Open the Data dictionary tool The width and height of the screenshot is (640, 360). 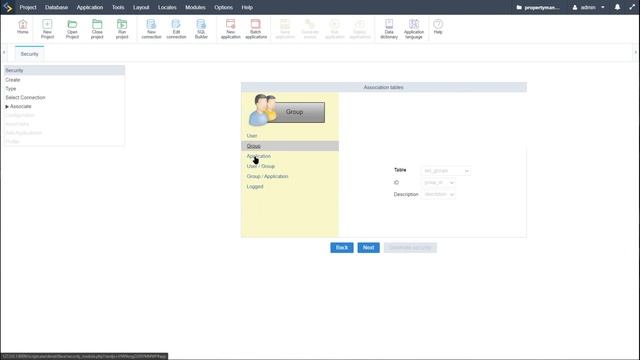[389, 29]
